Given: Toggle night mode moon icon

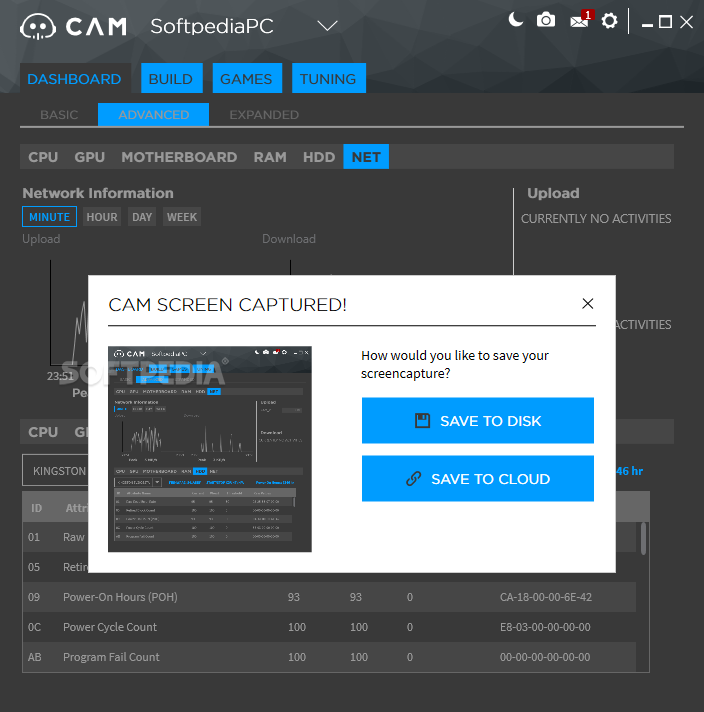Looking at the screenshot, I should click(516, 20).
